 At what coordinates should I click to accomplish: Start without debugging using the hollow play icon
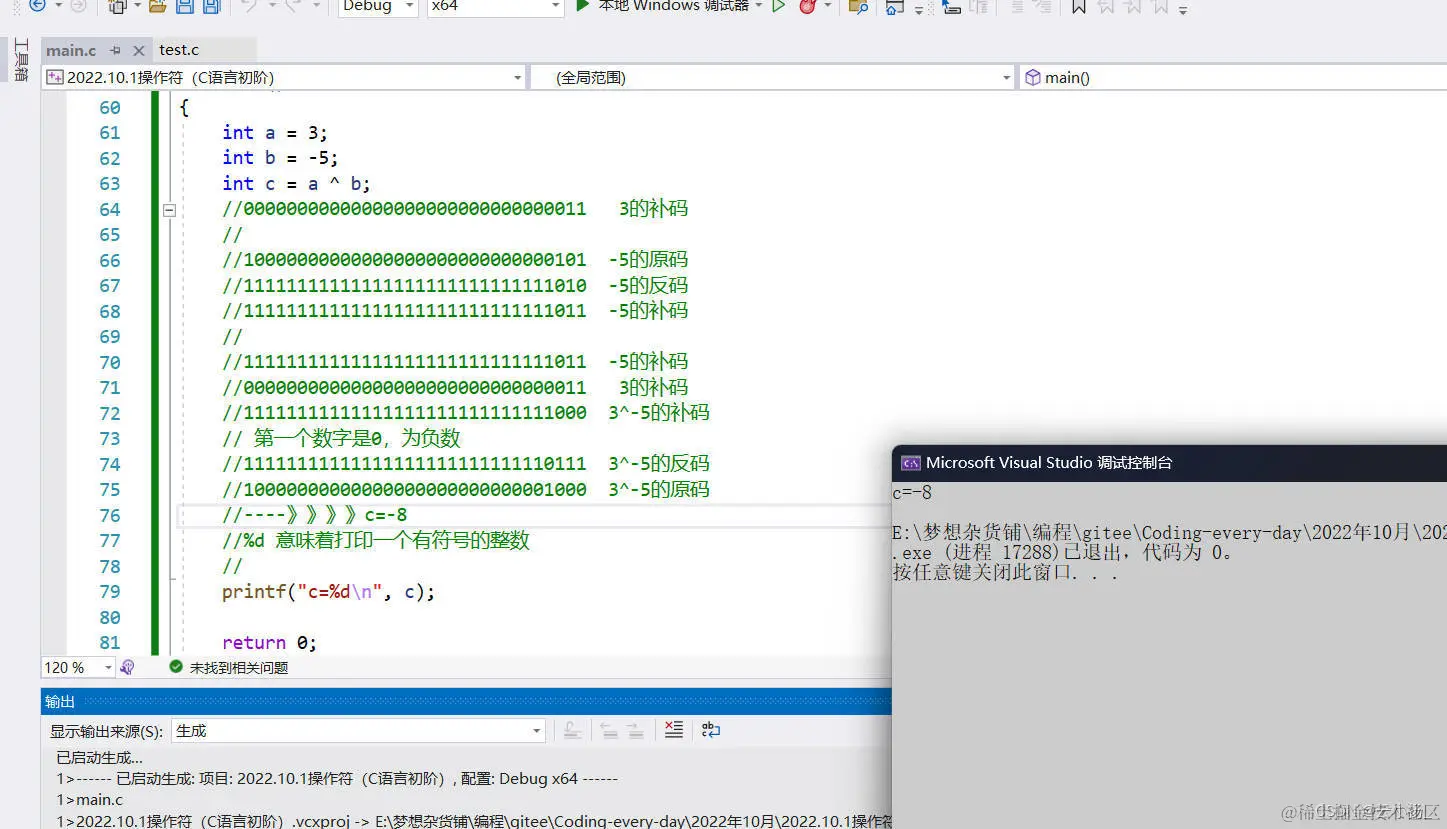coord(779,6)
